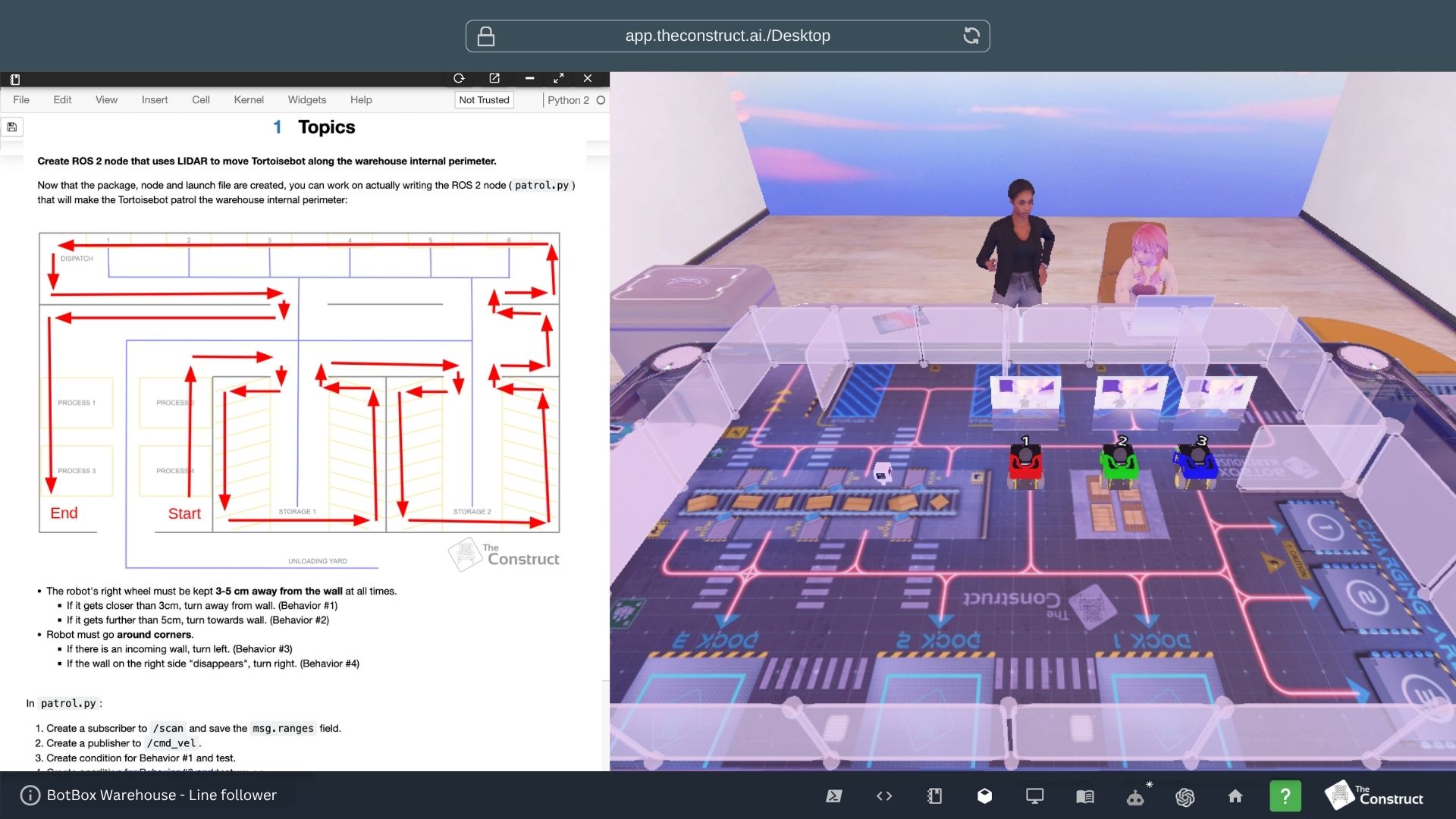The width and height of the screenshot is (1456, 819).
Task: Click The Construct logo in bottom bar
Action: pyautogui.click(x=1374, y=795)
